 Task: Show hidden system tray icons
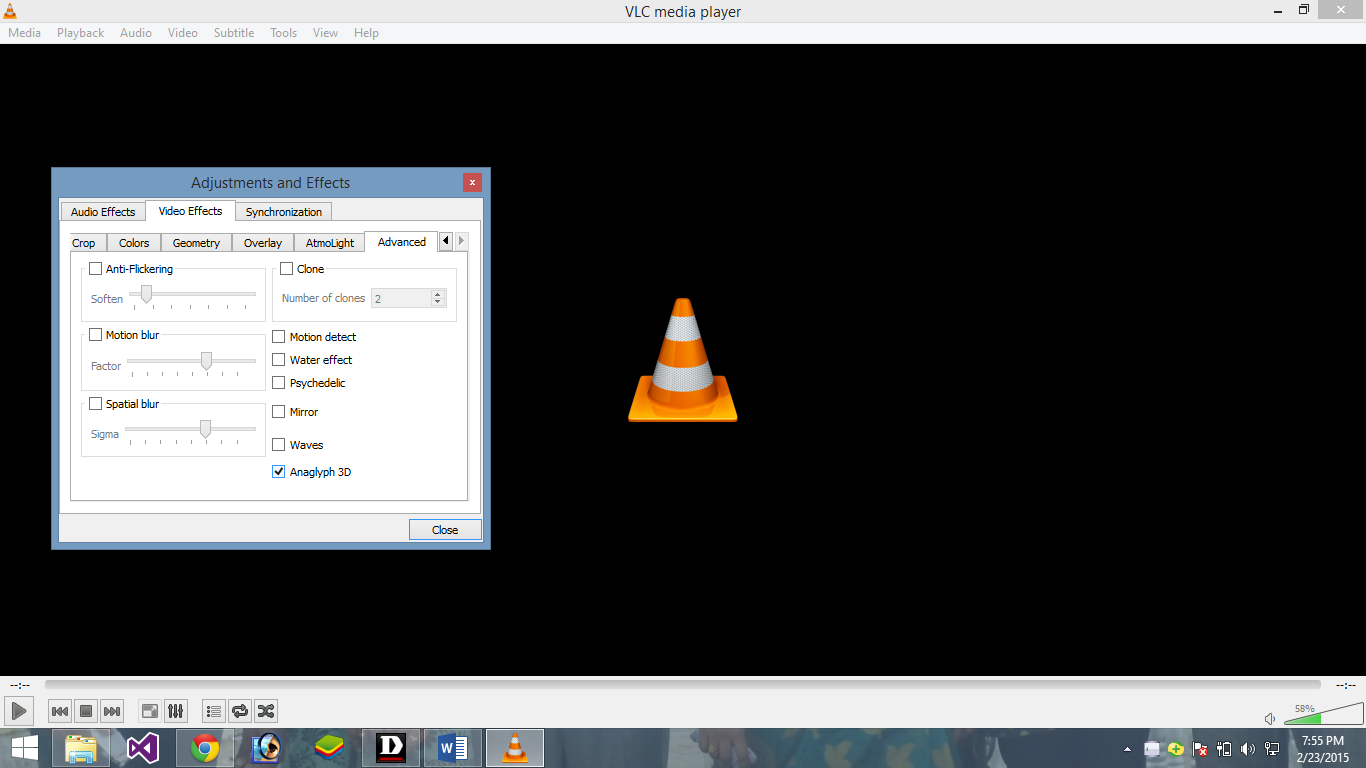[x=1128, y=748]
